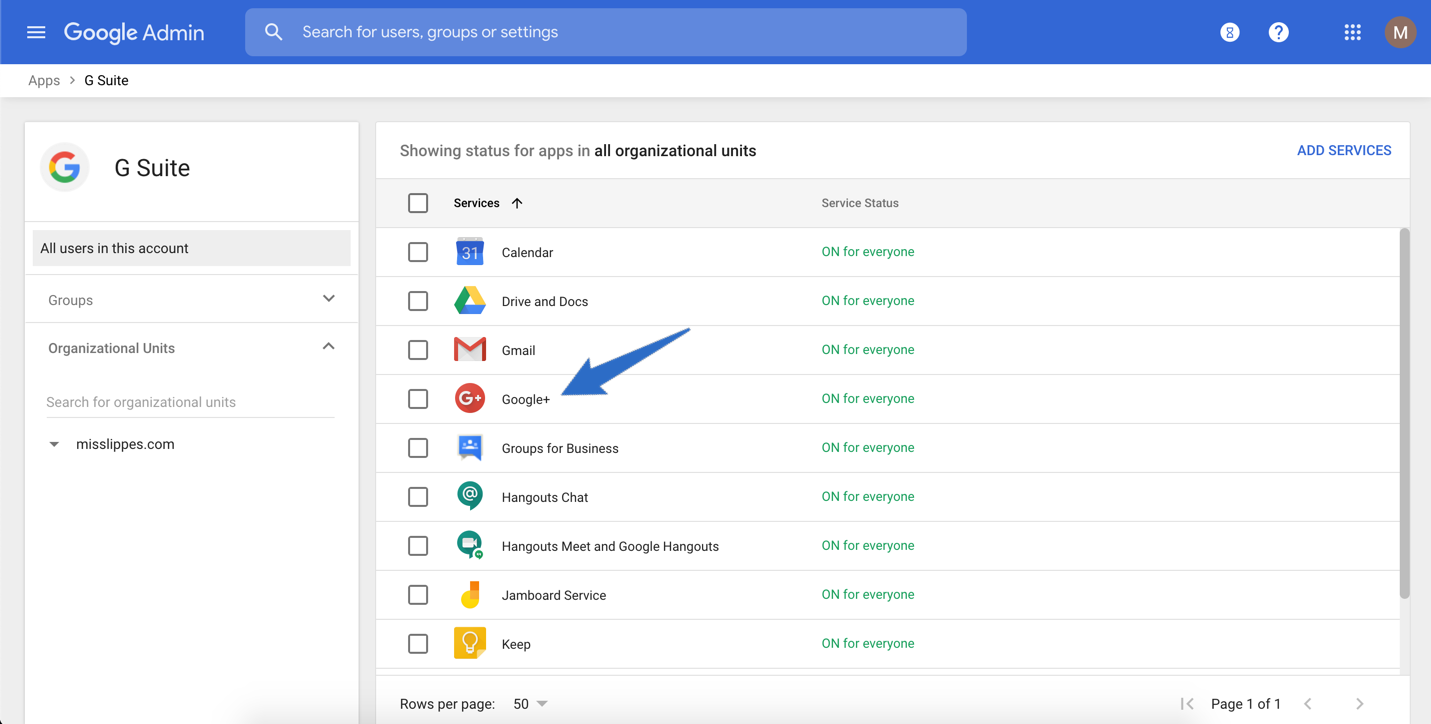Select the Drive and Docs checkbox

pos(418,300)
